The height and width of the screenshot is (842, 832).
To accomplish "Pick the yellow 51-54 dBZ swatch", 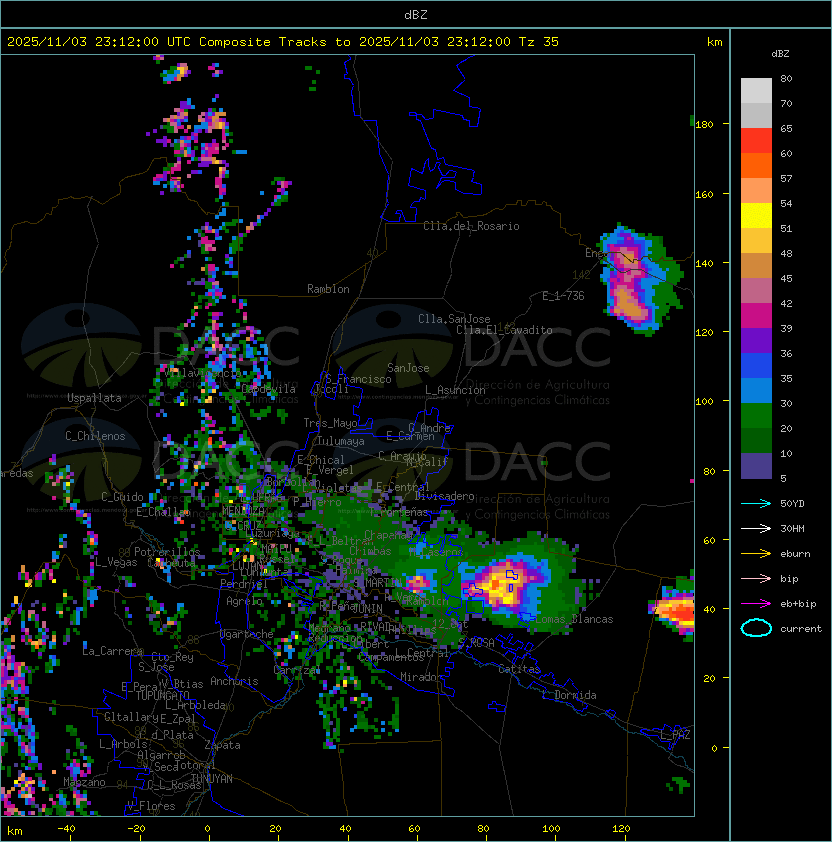I will (x=756, y=216).
